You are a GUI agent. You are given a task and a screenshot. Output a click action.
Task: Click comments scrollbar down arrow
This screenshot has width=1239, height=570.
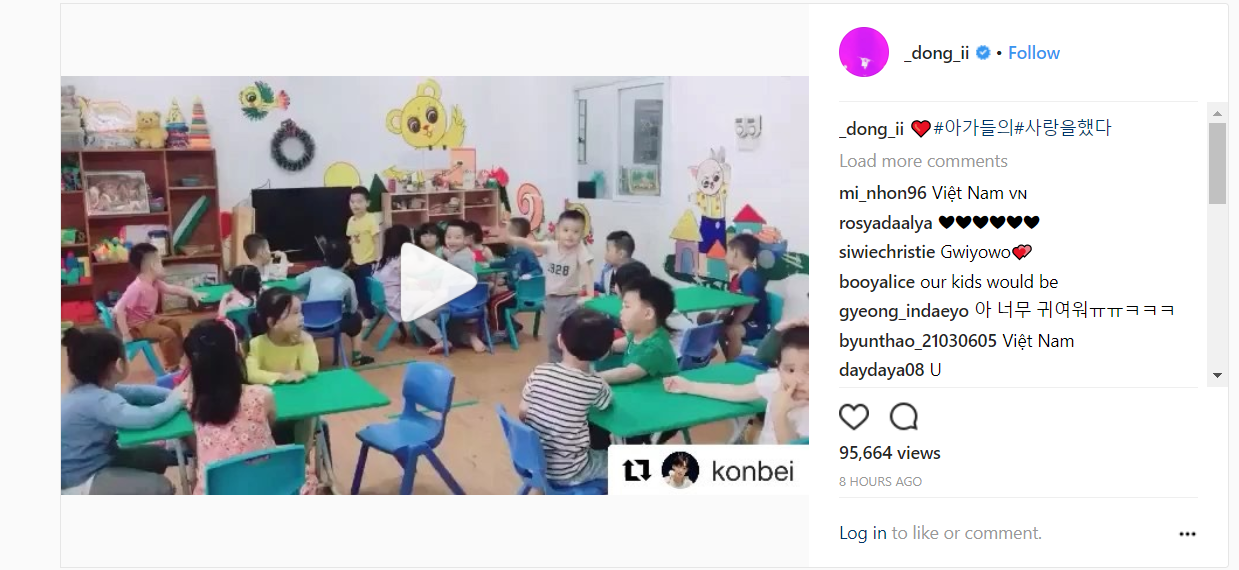(1217, 375)
